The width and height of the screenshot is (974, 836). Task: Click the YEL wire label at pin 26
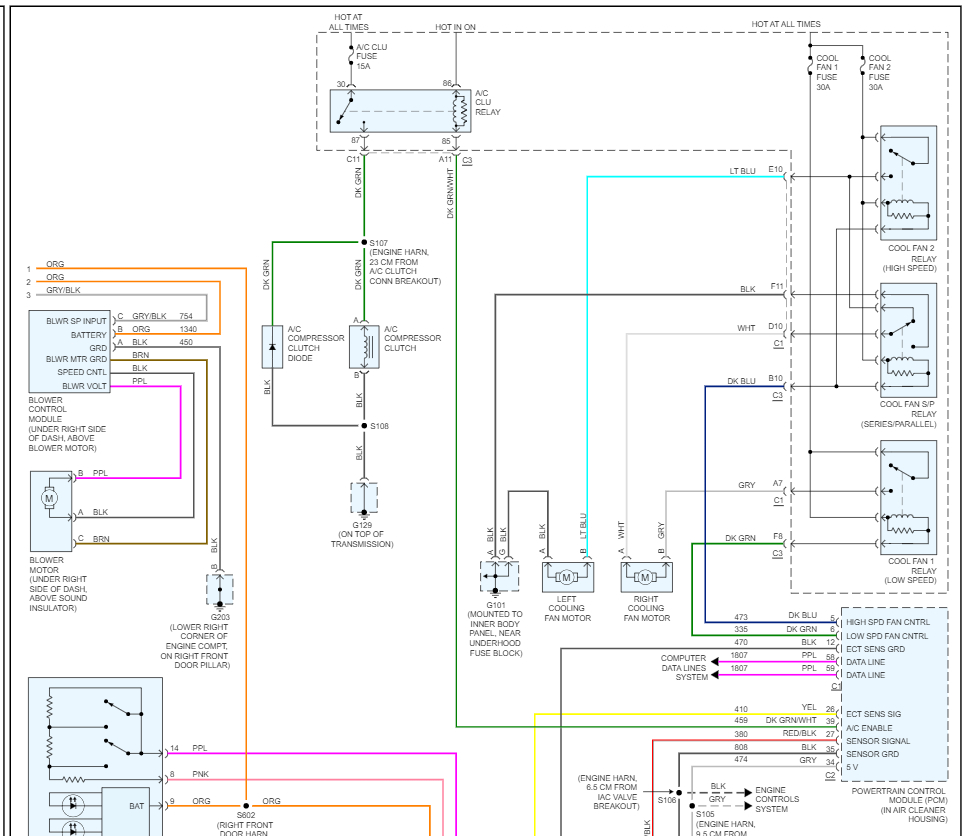[x=809, y=707]
